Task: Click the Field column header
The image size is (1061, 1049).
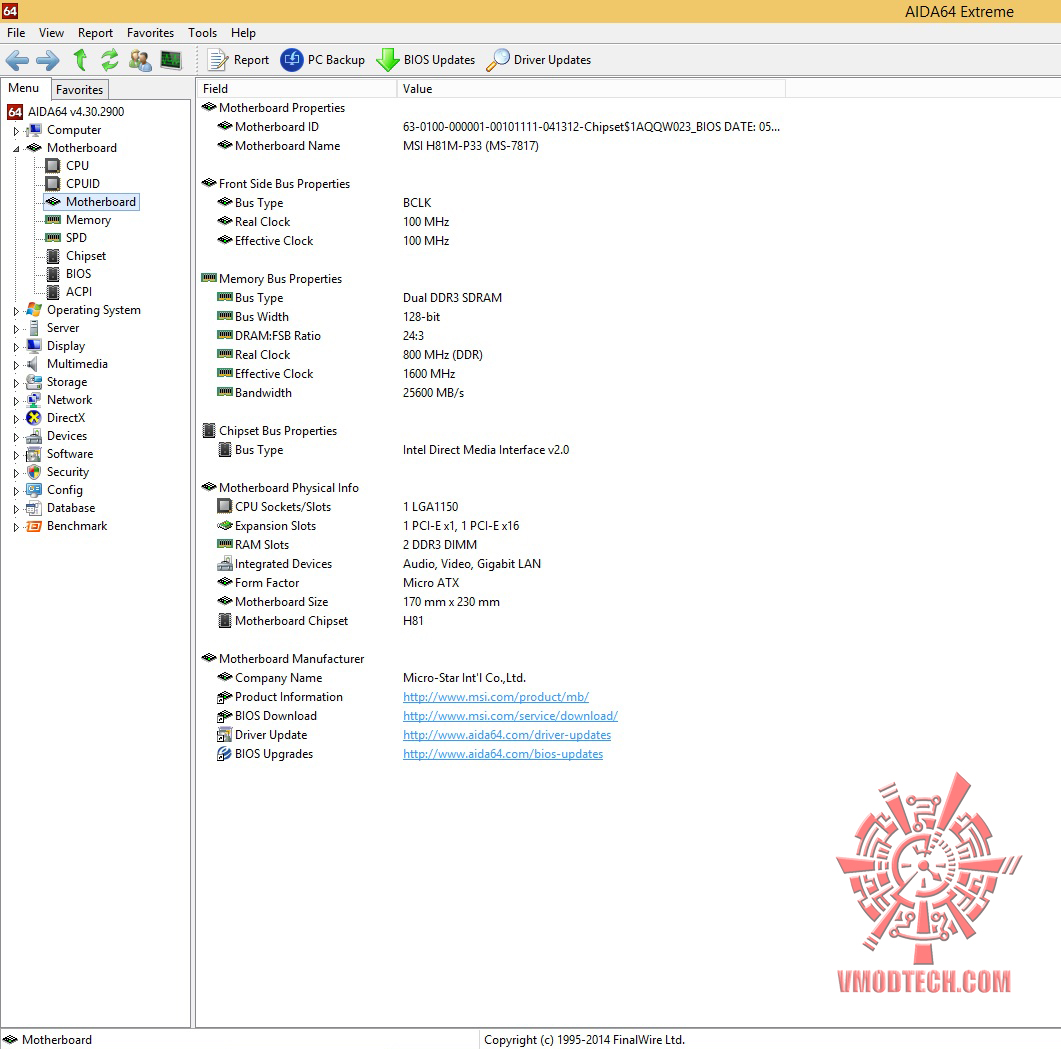Action: pyautogui.click(x=296, y=89)
